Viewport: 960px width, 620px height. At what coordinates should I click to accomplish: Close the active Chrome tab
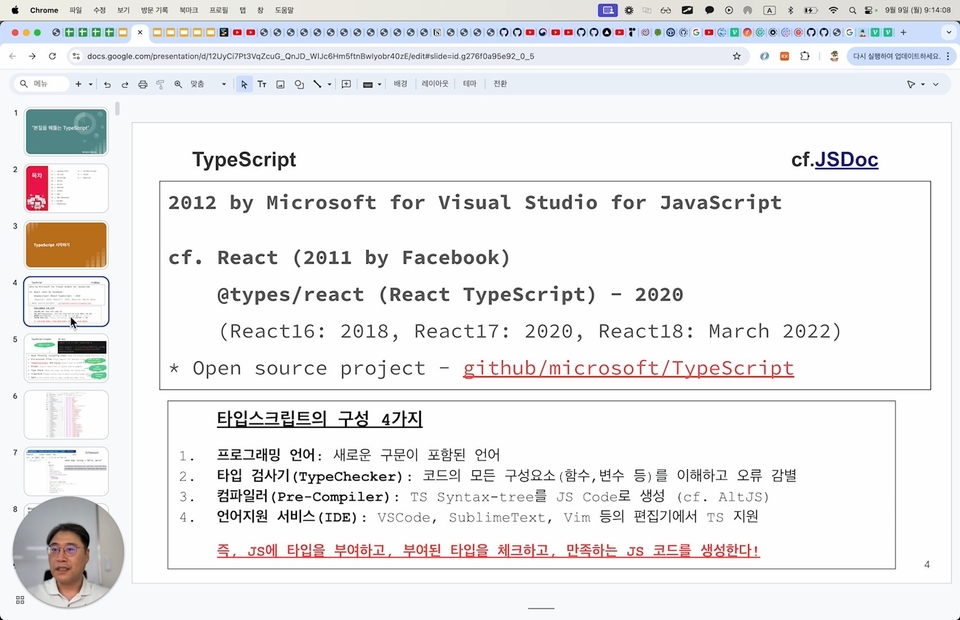click(140, 32)
